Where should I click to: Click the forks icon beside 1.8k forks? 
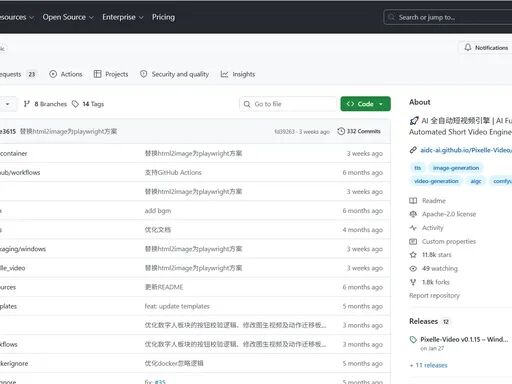[x=413, y=282]
